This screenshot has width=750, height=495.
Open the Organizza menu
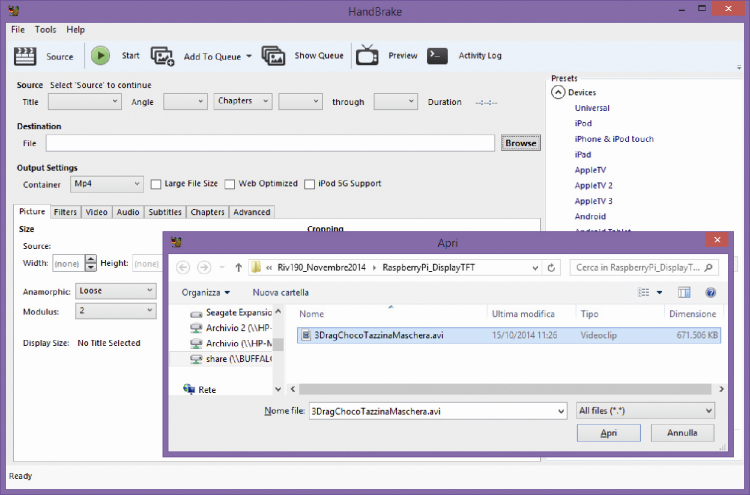click(206, 292)
